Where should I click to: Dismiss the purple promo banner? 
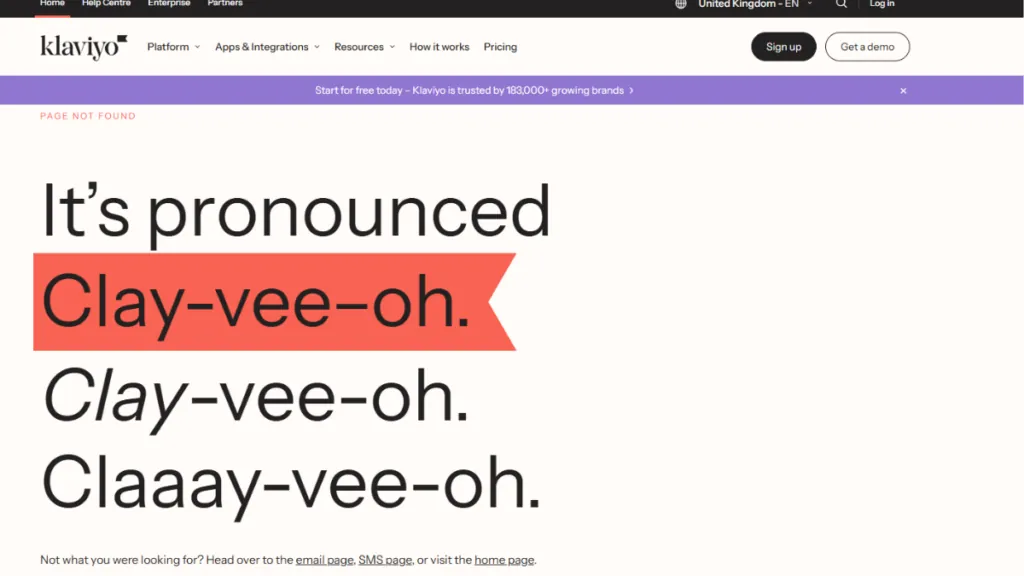[903, 91]
